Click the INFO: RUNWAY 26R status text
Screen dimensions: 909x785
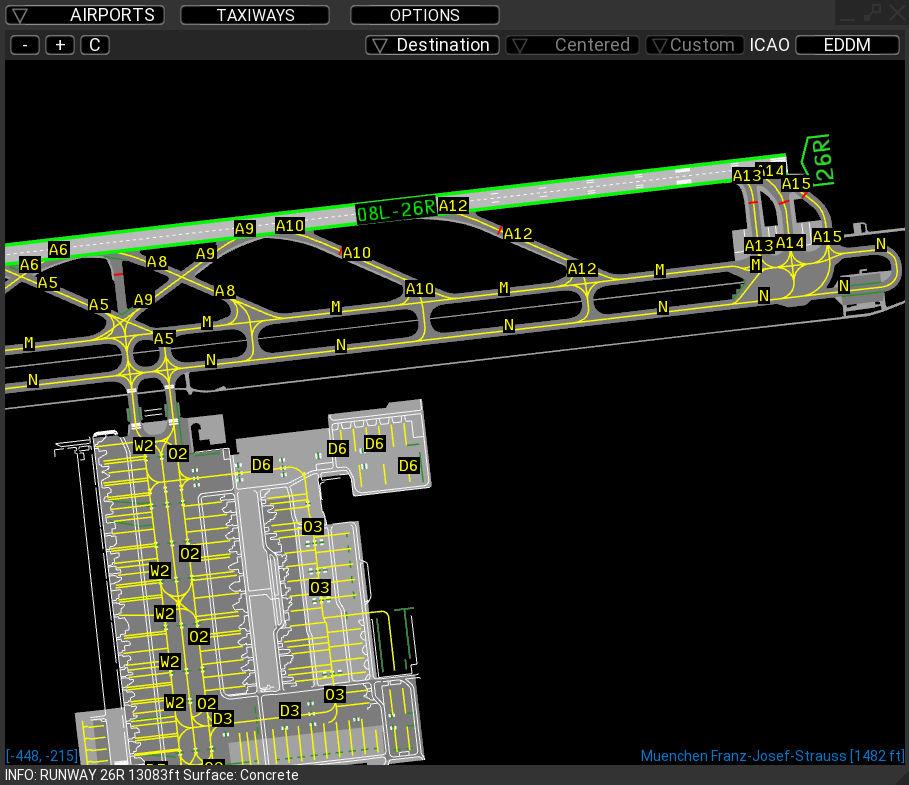152,775
